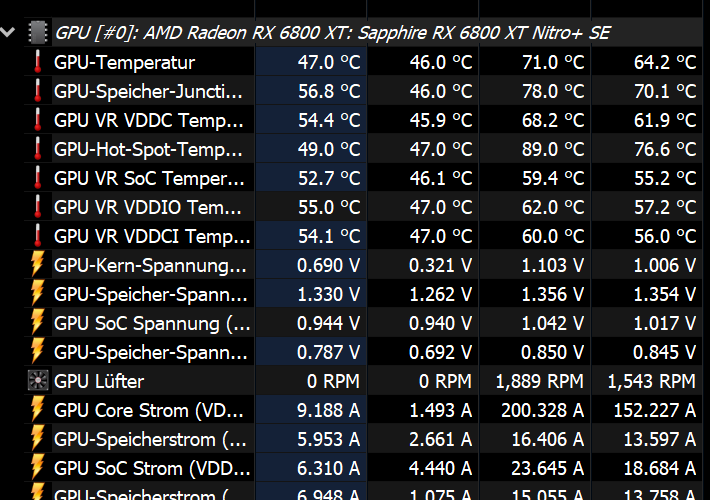710x500 pixels.
Task: Click lightning icon beside GPU SoC Spannung
Action: point(38,322)
